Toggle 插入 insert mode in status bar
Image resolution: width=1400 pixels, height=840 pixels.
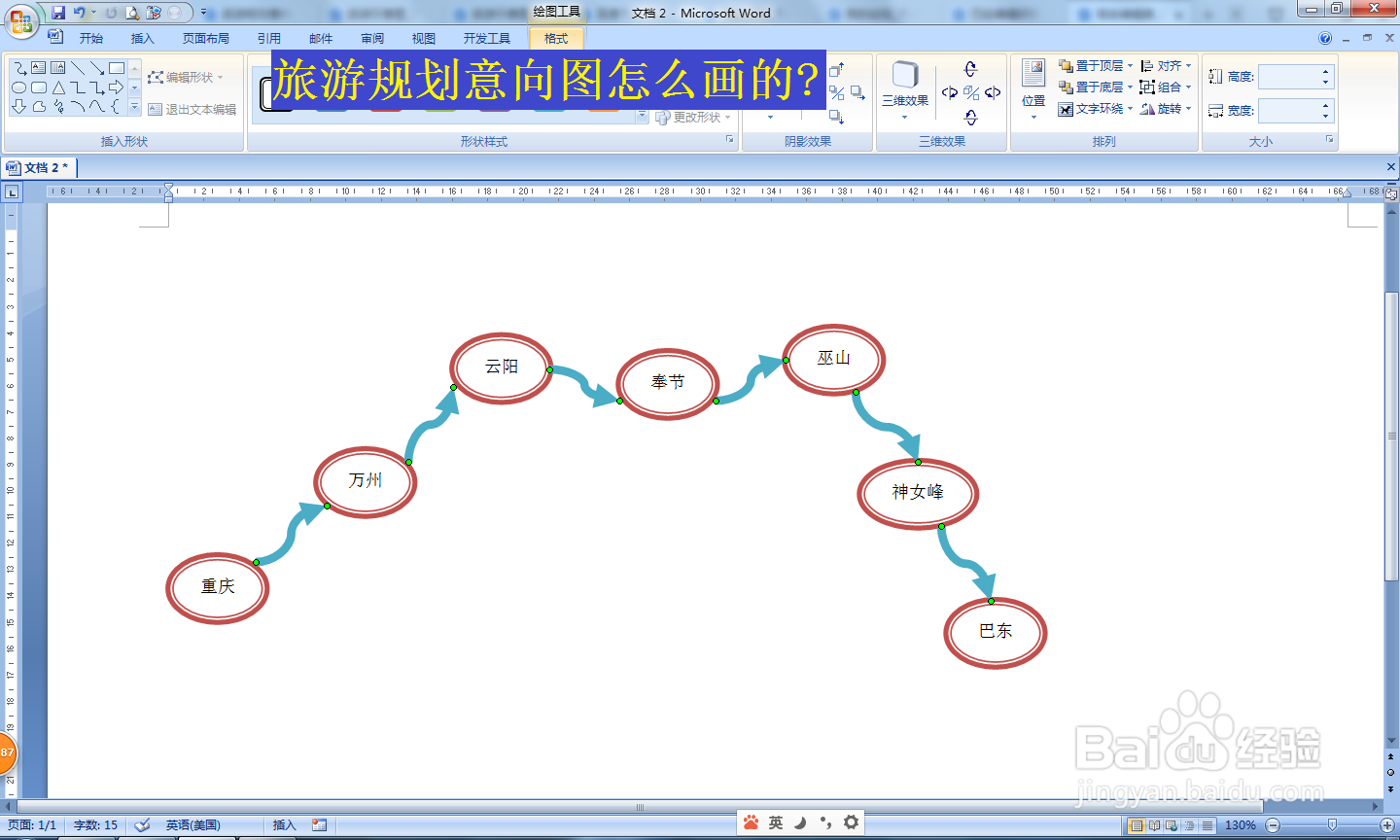(x=284, y=825)
